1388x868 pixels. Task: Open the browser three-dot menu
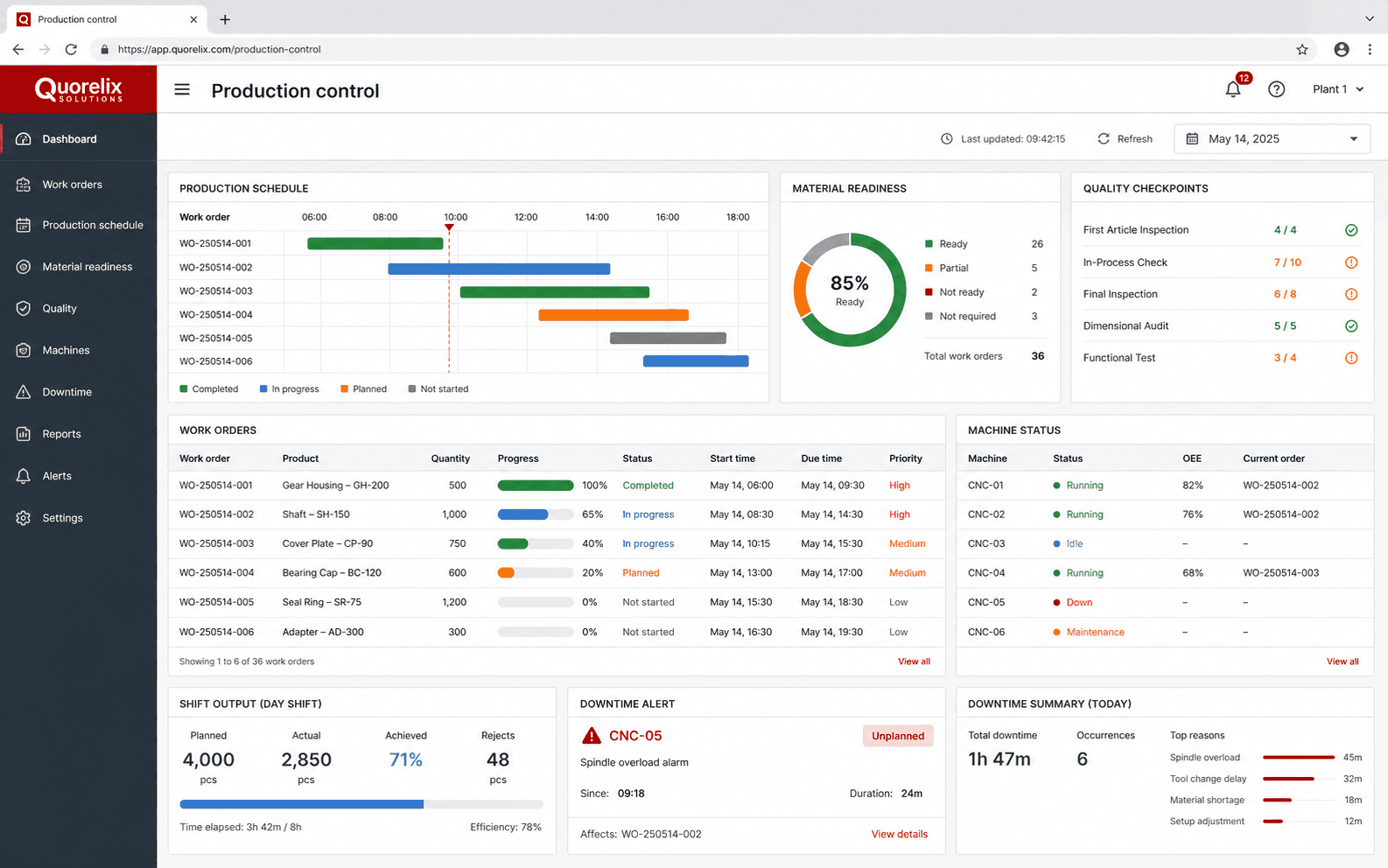point(1370,50)
